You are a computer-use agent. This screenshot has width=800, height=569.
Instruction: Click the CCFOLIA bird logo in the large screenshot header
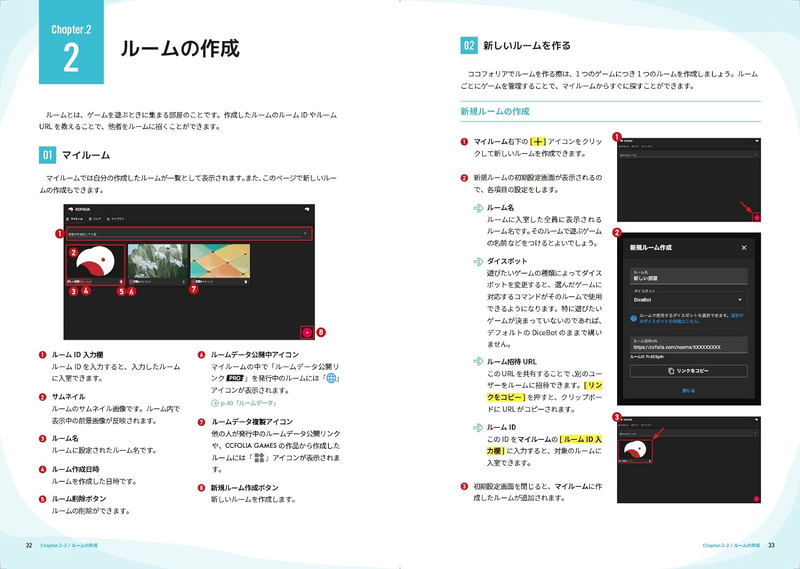[71, 209]
